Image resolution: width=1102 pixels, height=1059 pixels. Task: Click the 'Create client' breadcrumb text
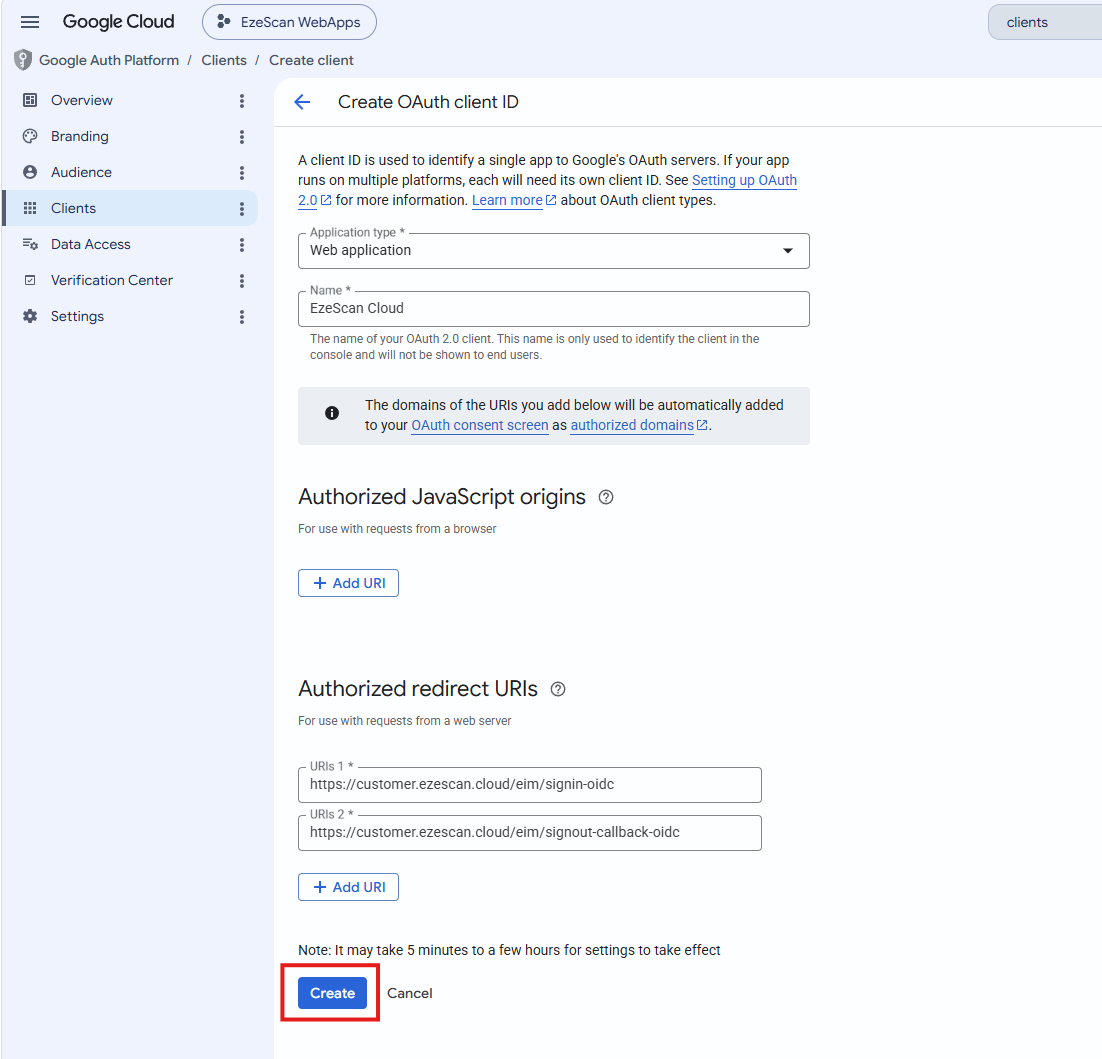click(311, 60)
